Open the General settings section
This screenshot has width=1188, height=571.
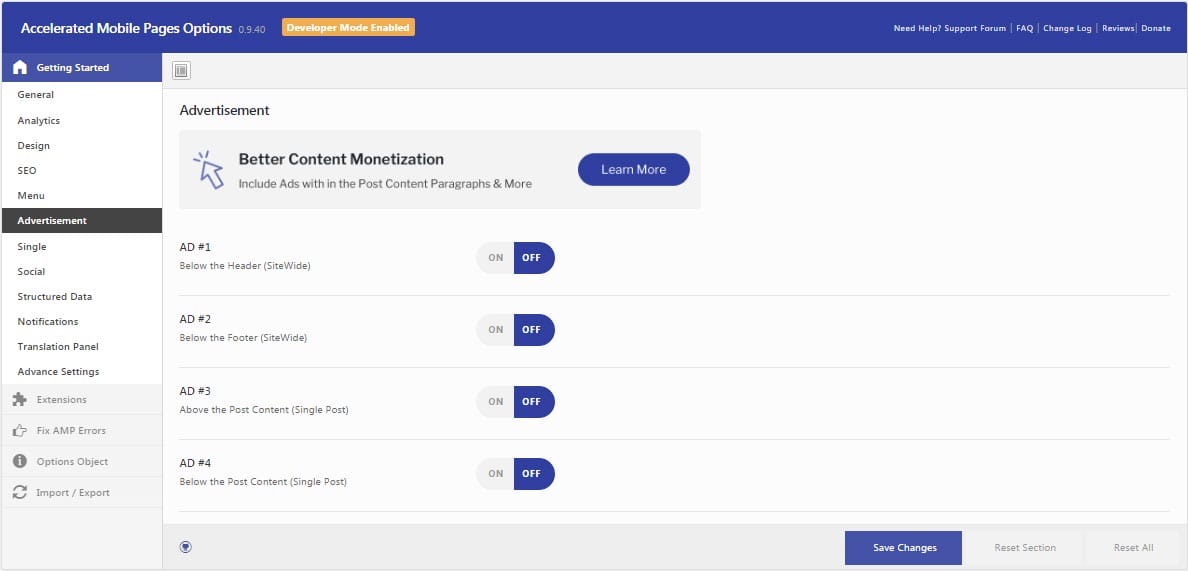(36, 95)
